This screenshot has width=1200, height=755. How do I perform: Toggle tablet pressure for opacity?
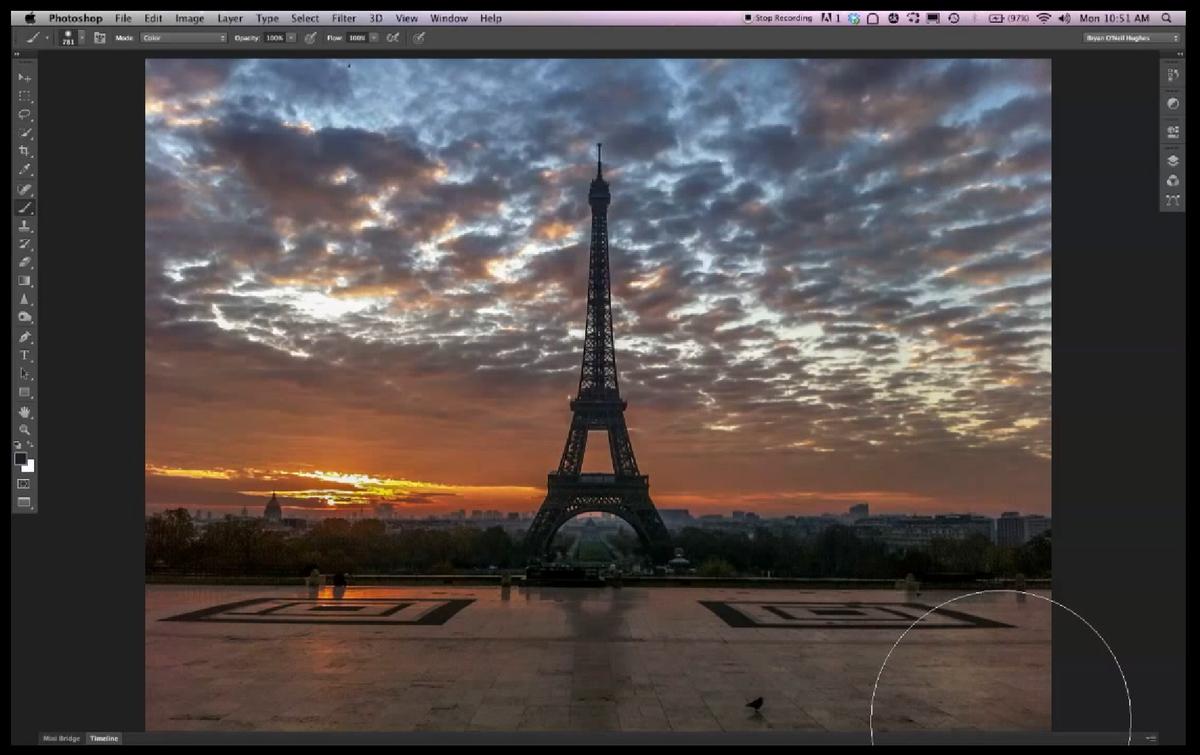(310, 37)
